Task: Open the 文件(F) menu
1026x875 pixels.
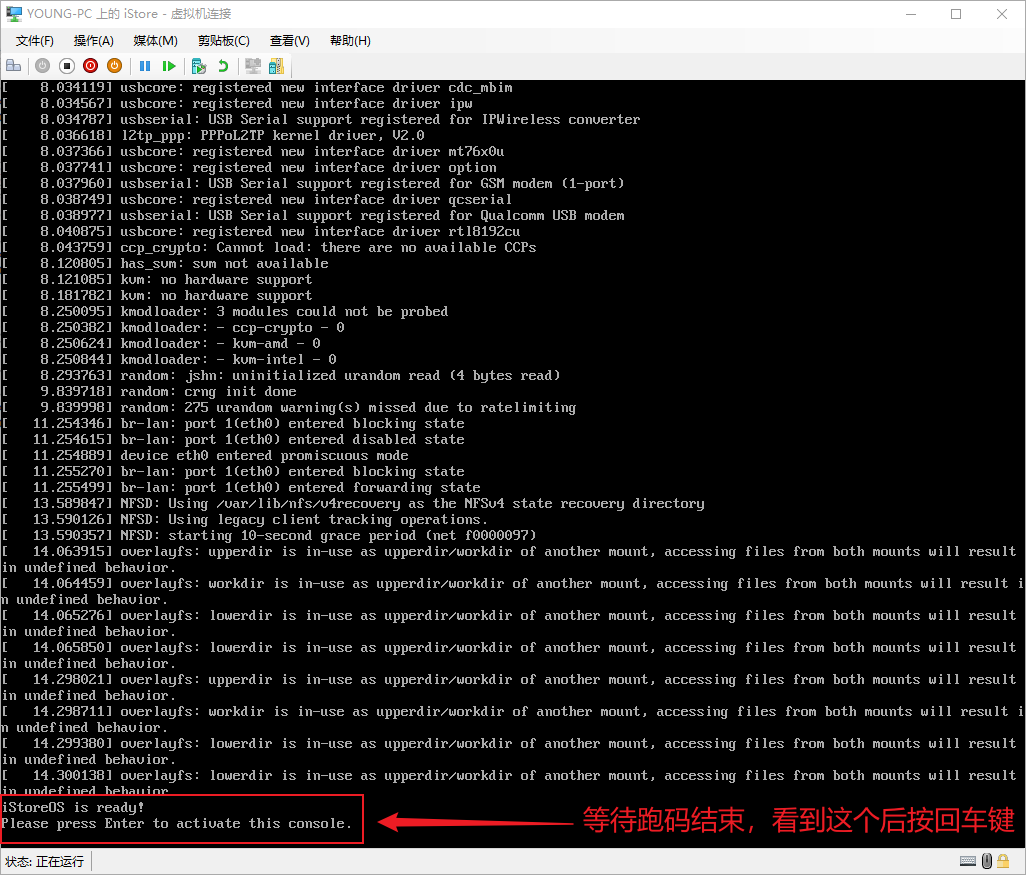Action: (35, 41)
